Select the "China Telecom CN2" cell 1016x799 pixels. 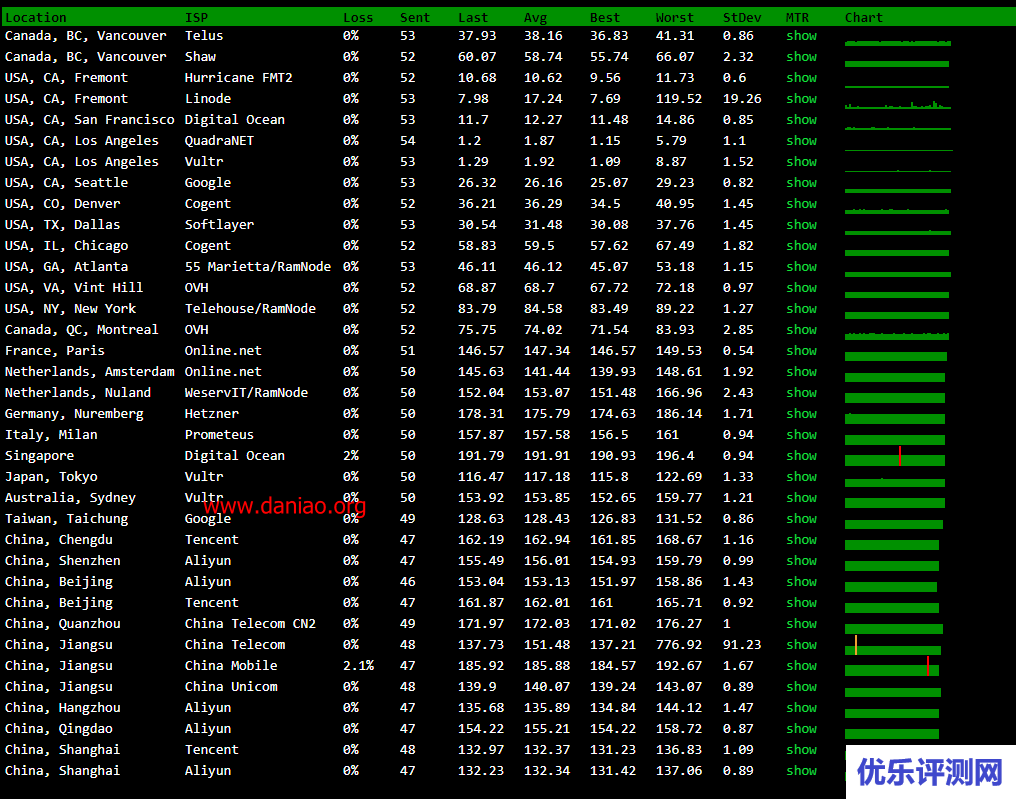(x=250, y=623)
